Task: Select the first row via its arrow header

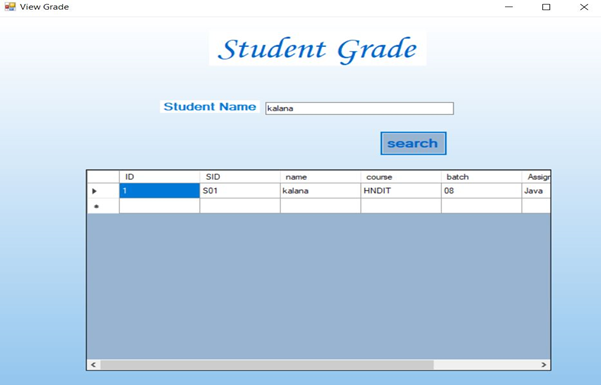Action: coord(103,191)
